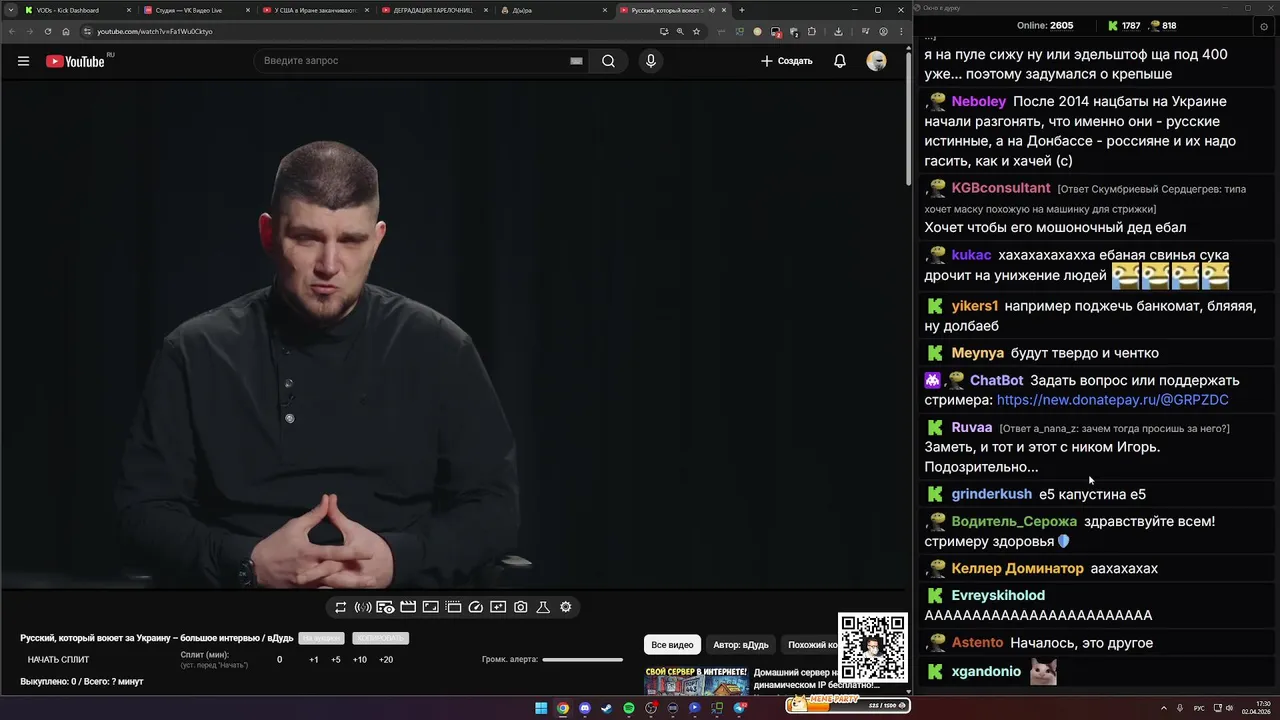Select the Автор: вДудь chip

click(741, 645)
